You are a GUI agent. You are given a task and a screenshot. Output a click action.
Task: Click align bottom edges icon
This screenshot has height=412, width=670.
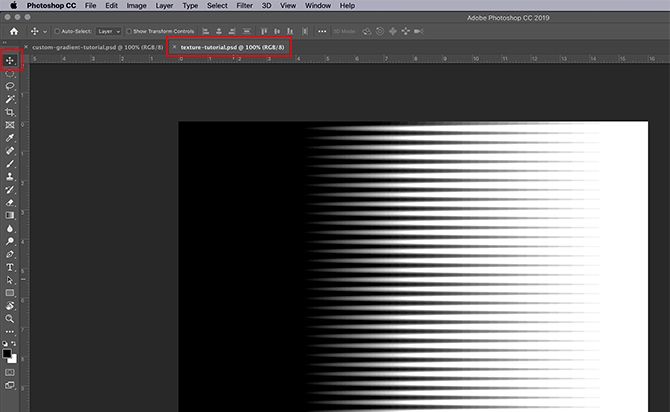pyautogui.click(x=290, y=31)
